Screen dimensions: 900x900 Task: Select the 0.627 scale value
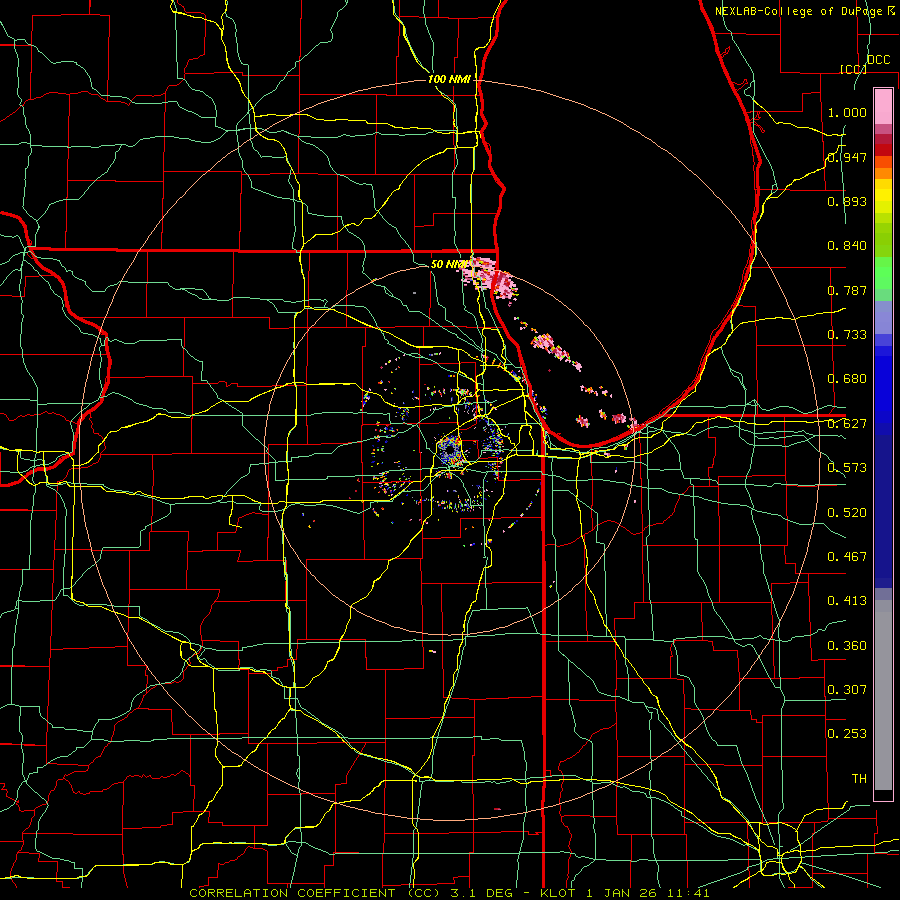[x=847, y=424]
